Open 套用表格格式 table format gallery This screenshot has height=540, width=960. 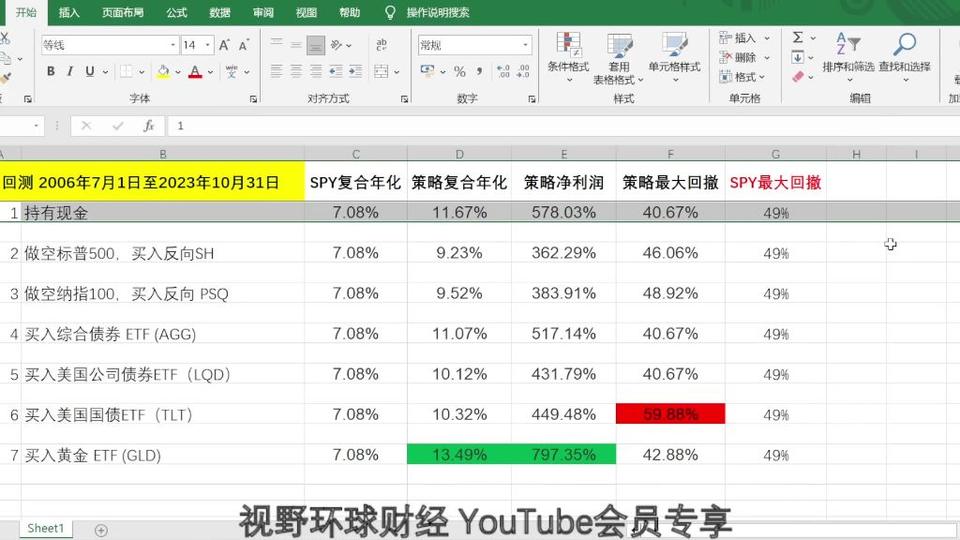tap(619, 59)
